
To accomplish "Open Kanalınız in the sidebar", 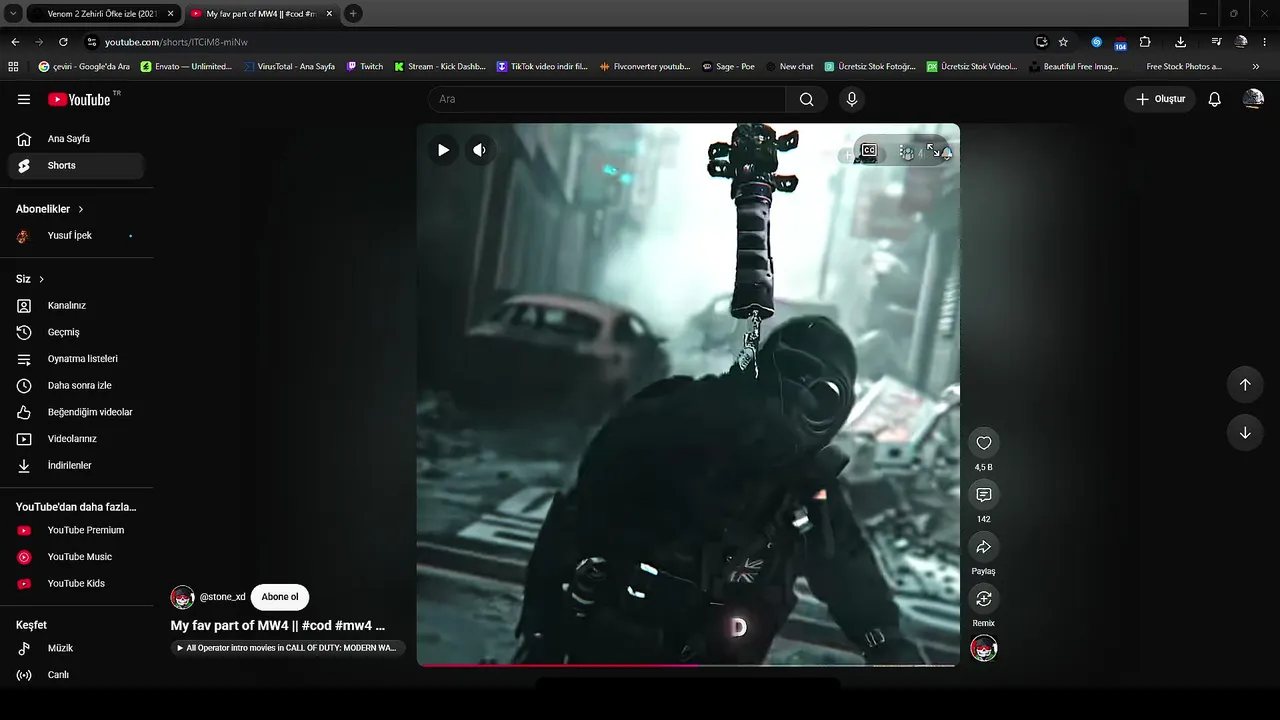I will pos(76,306).
